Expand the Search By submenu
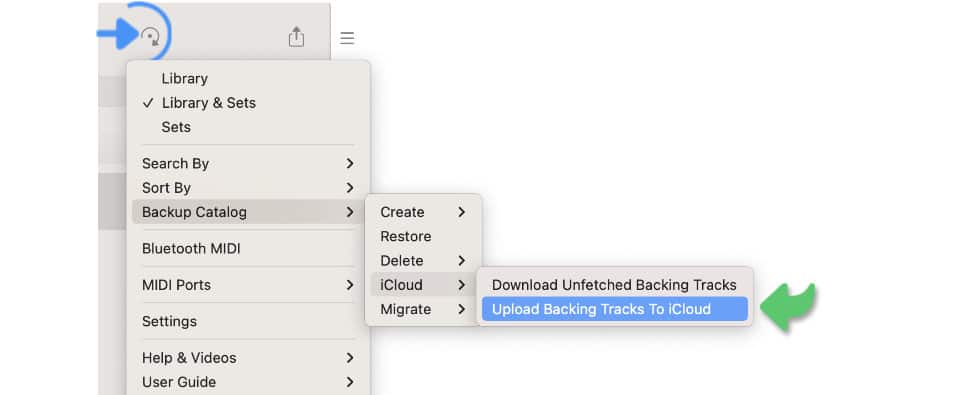Image resolution: width=963 pixels, height=395 pixels. tap(248, 163)
